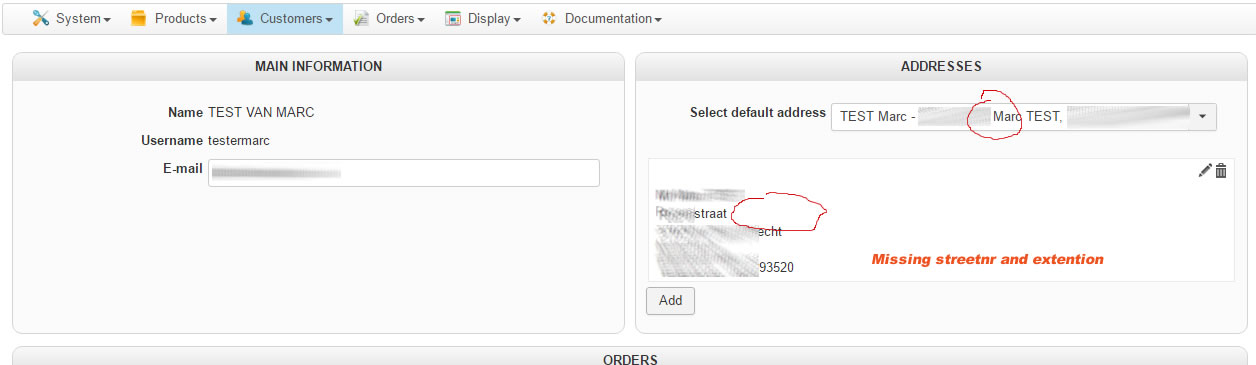Click the System wrench icon
Screen dimensions: 1256x365
coord(41,19)
